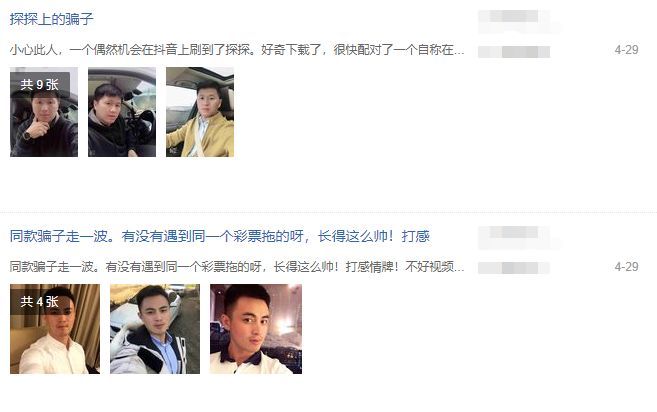The height and width of the screenshot is (412, 657).
Task: Click blurred last-reply user beside 彩票拖 snippet
Action: pos(514,268)
